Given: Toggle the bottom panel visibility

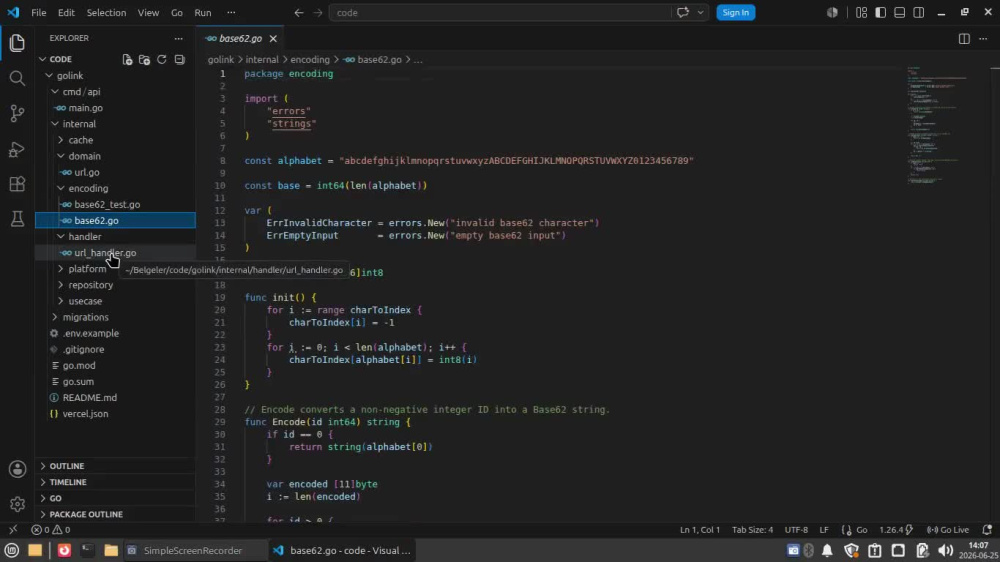Looking at the screenshot, I should [900, 13].
